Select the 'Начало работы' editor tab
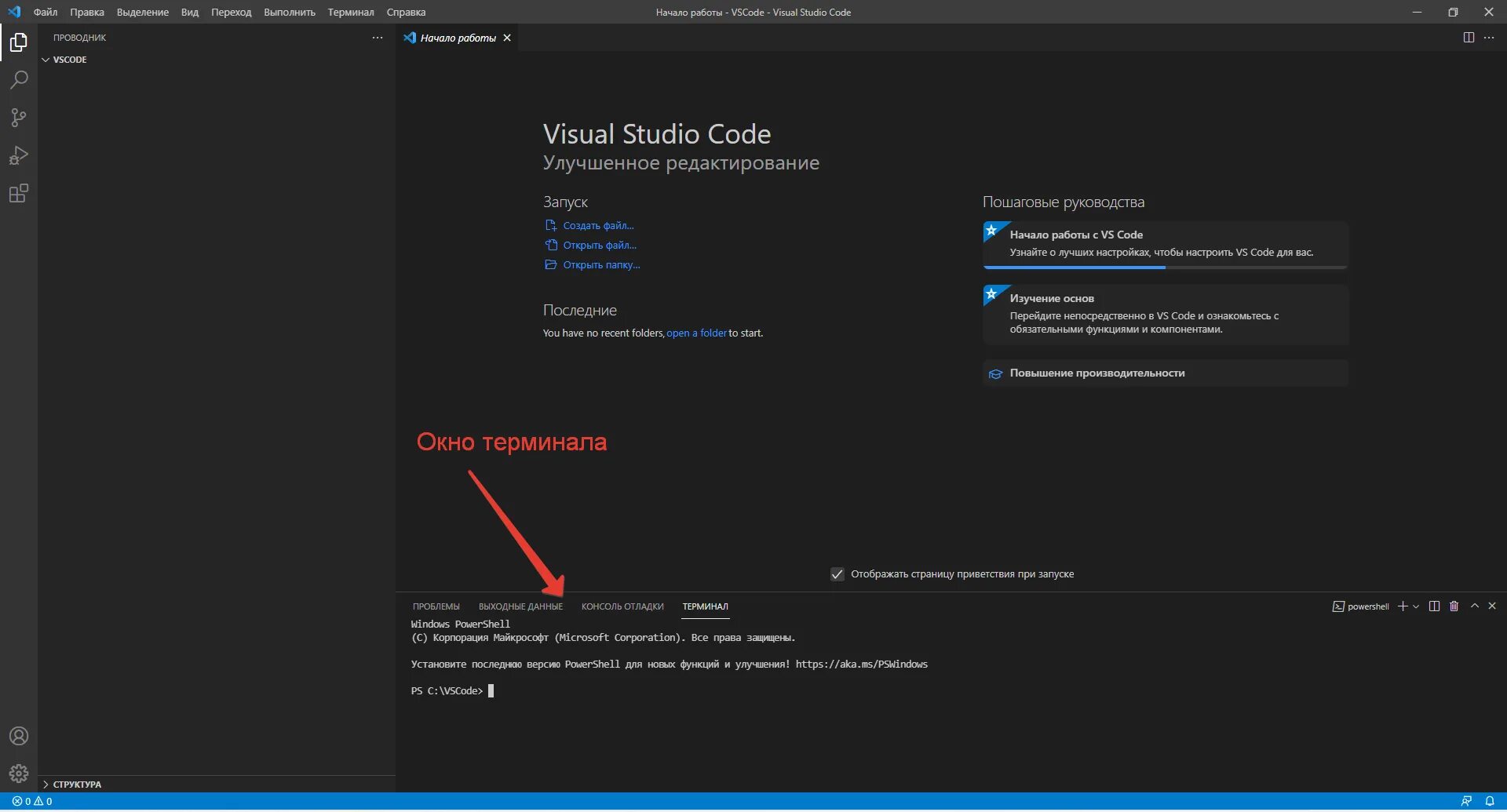The width and height of the screenshot is (1507, 812). click(x=458, y=38)
